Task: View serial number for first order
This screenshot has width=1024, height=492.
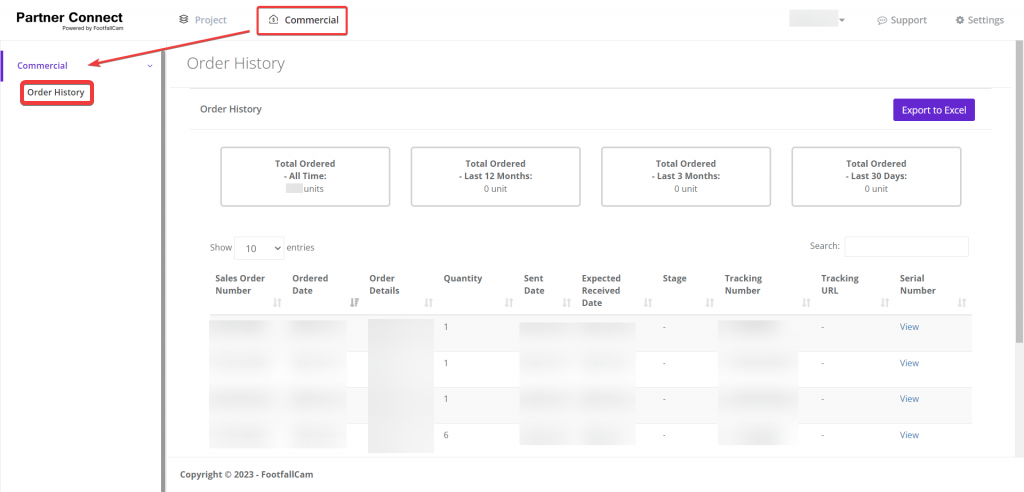Action: (908, 327)
